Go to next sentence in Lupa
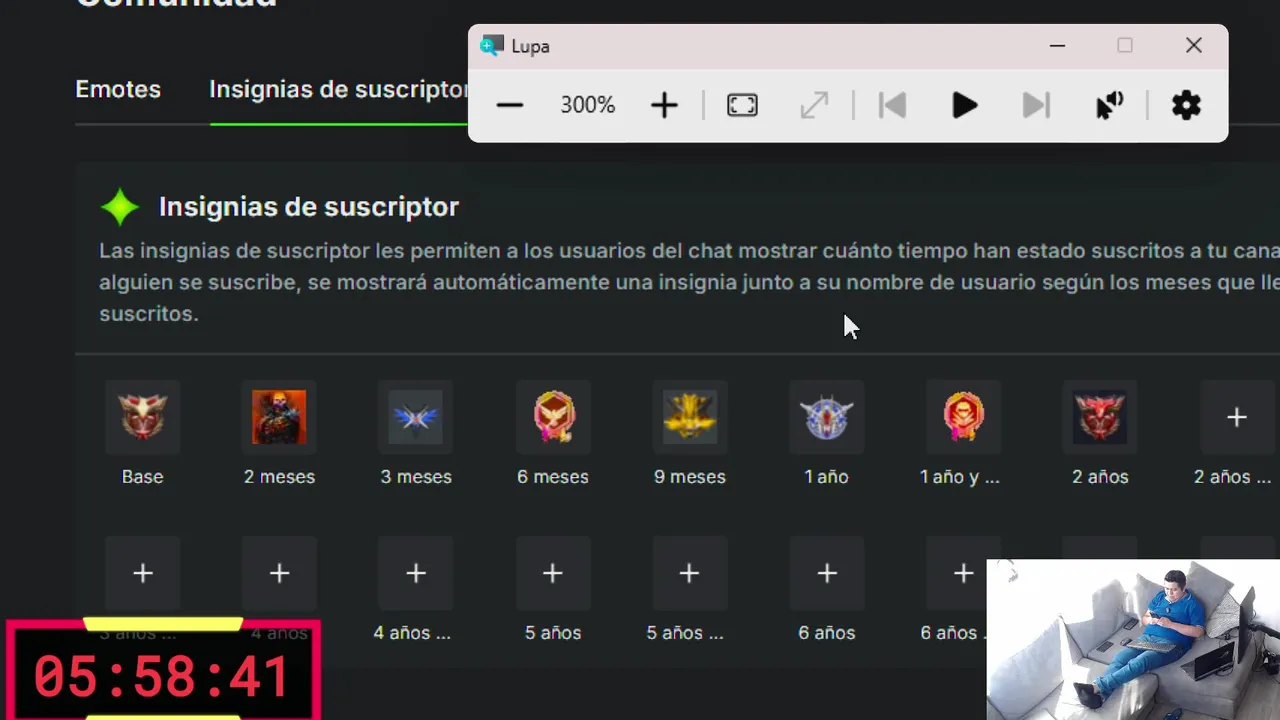 (x=1036, y=105)
